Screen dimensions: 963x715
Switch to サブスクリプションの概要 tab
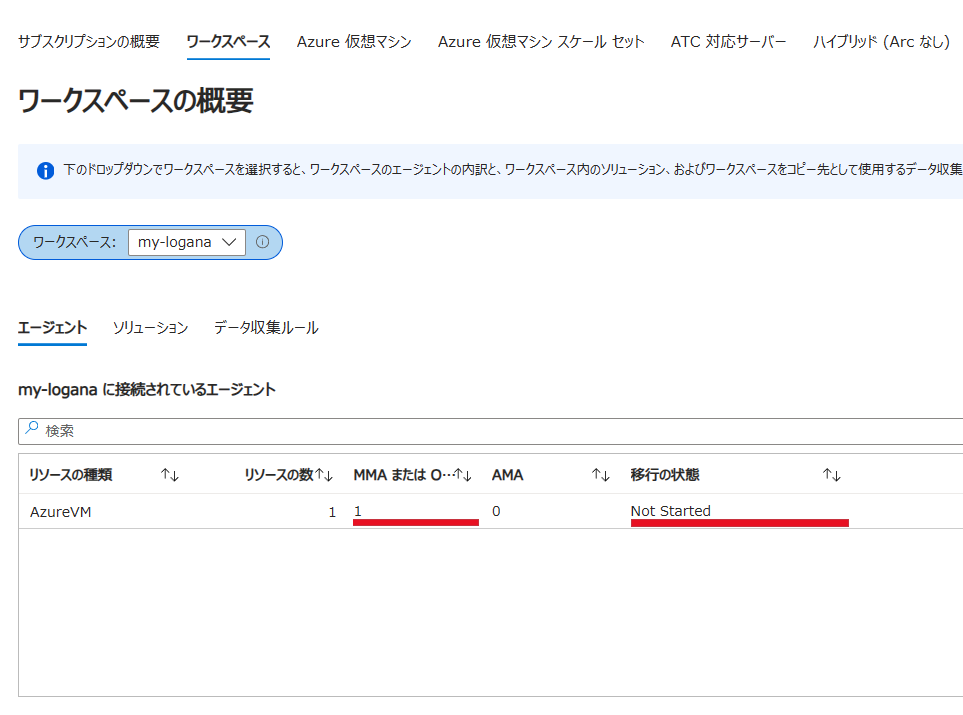pos(89,42)
